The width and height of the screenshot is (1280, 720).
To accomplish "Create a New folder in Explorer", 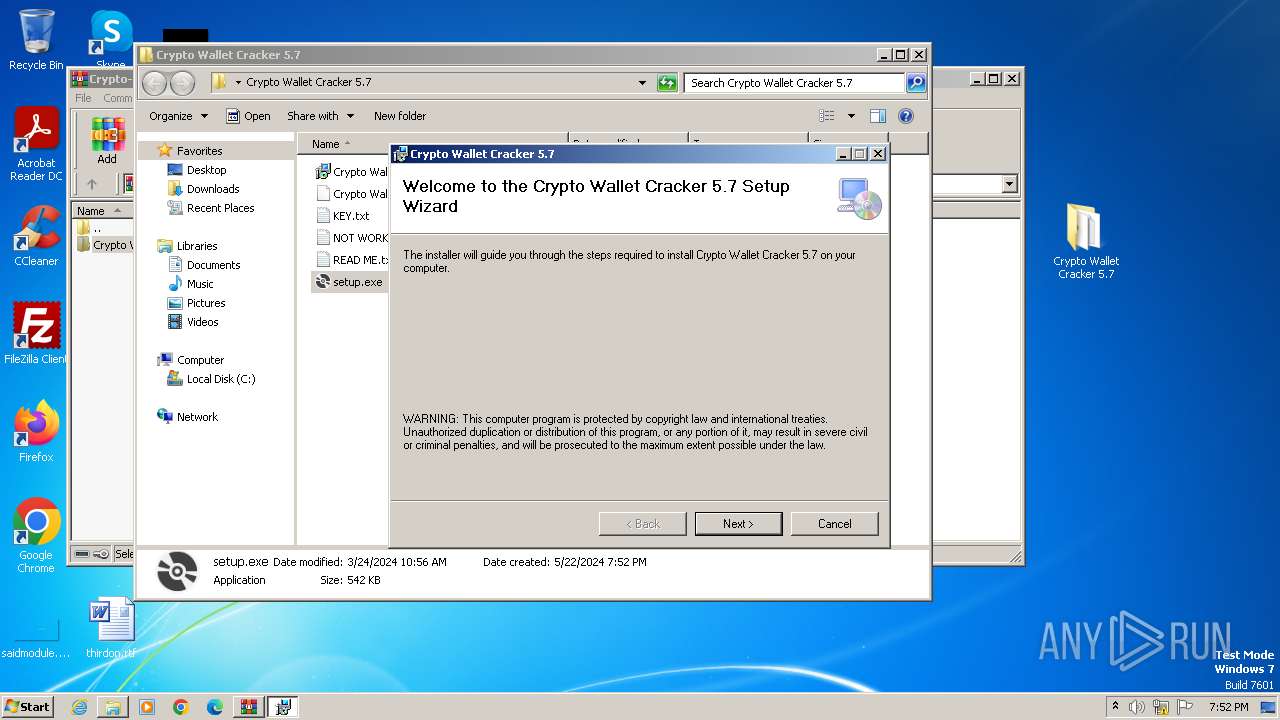I will (400, 116).
